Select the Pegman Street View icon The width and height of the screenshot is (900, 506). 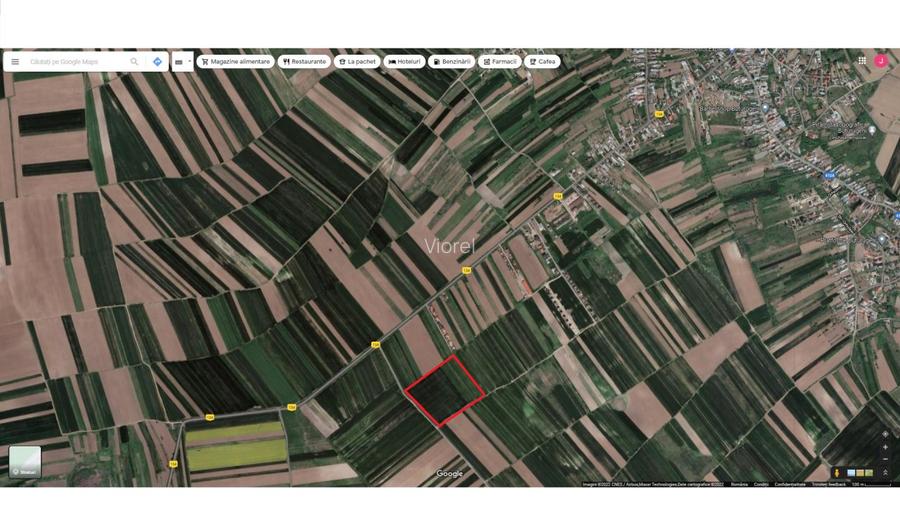(x=836, y=472)
